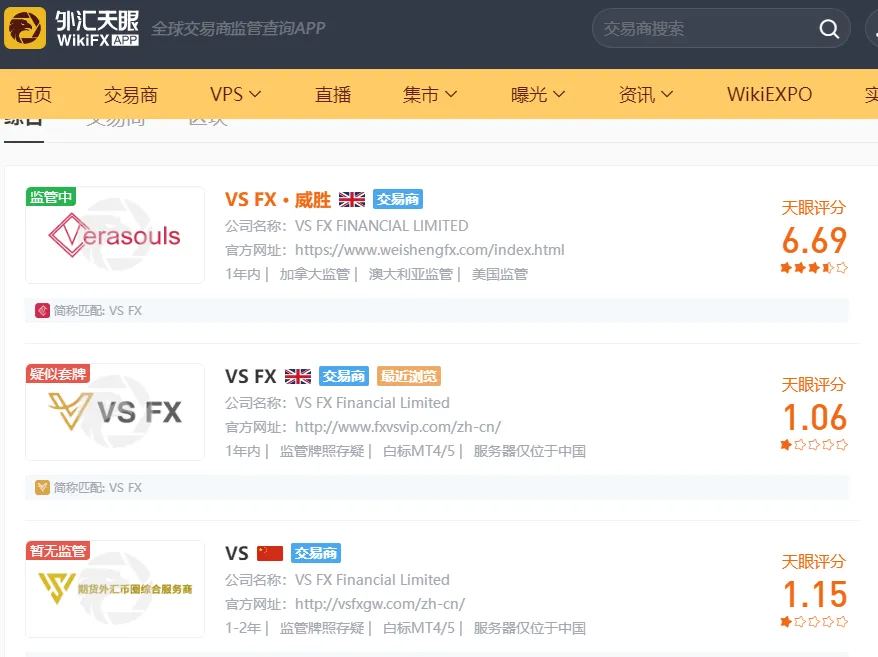Click 全球交易商监管查询APP slogan
The image size is (878, 657).
(238, 28)
